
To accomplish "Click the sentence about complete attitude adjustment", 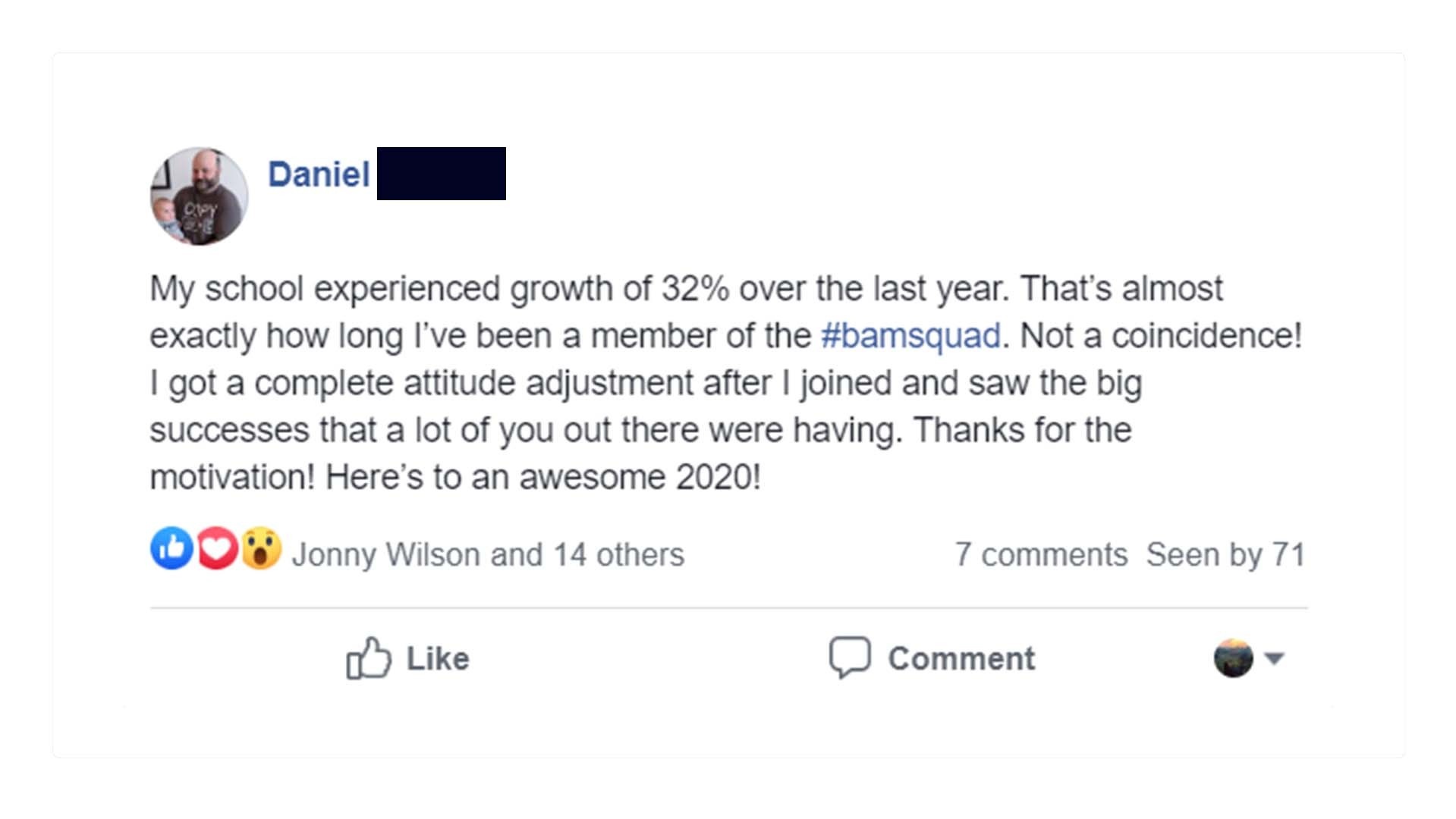I will [x=646, y=406].
